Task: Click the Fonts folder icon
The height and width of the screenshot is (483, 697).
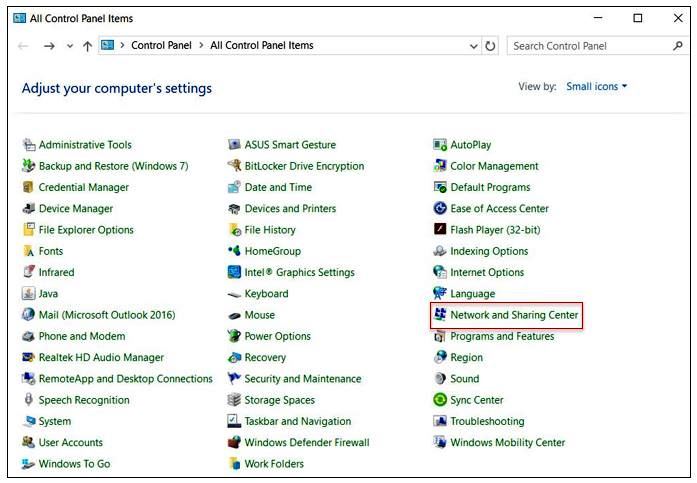Action: (x=29, y=251)
